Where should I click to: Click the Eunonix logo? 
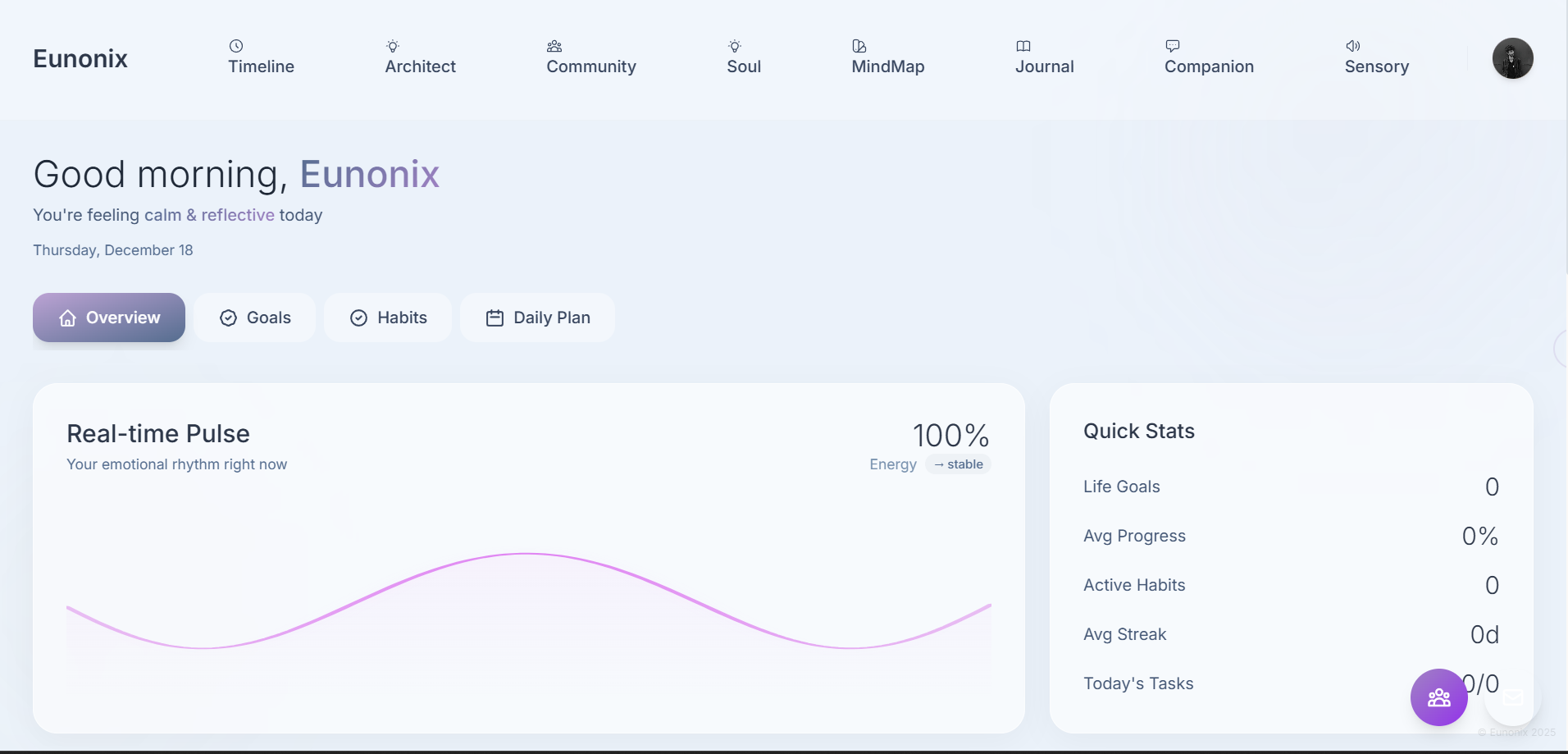point(80,58)
